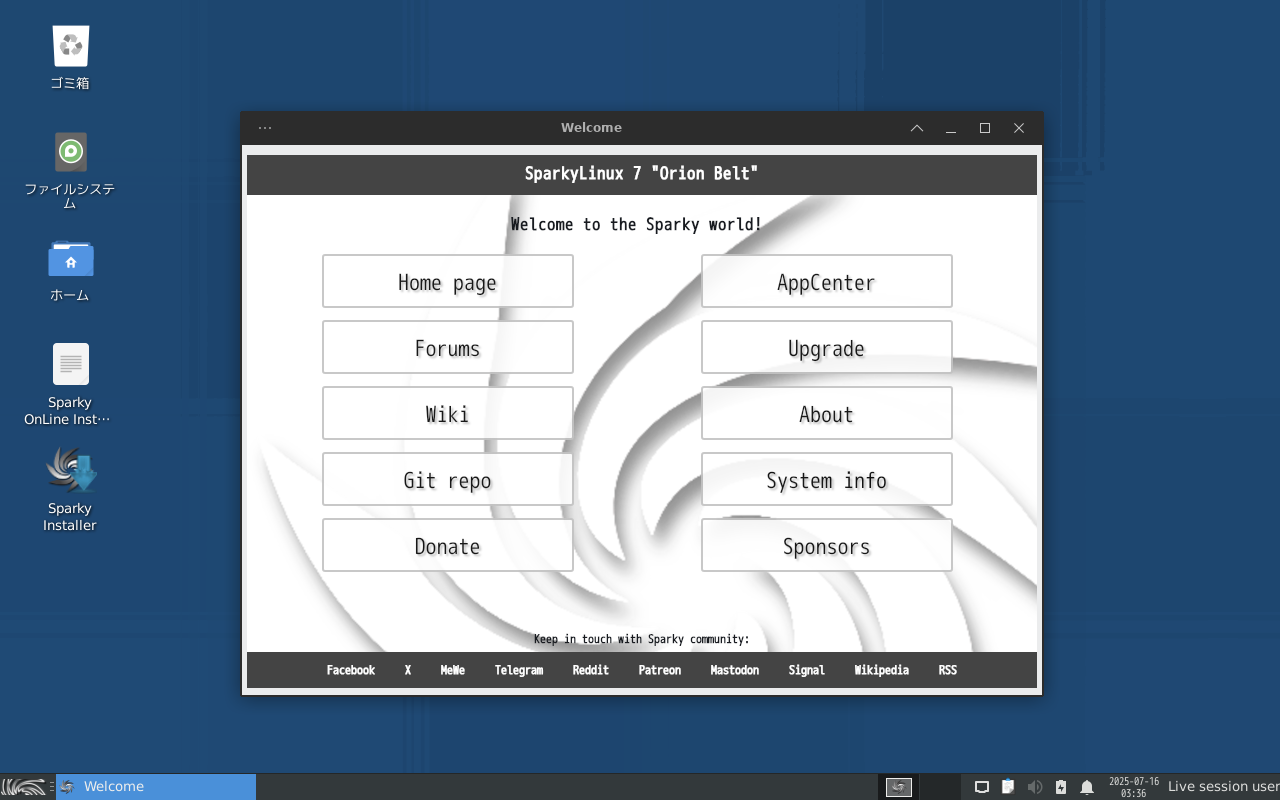Visit the Reddit link
Screen dimensions: 1280x800
click(591, 670)
